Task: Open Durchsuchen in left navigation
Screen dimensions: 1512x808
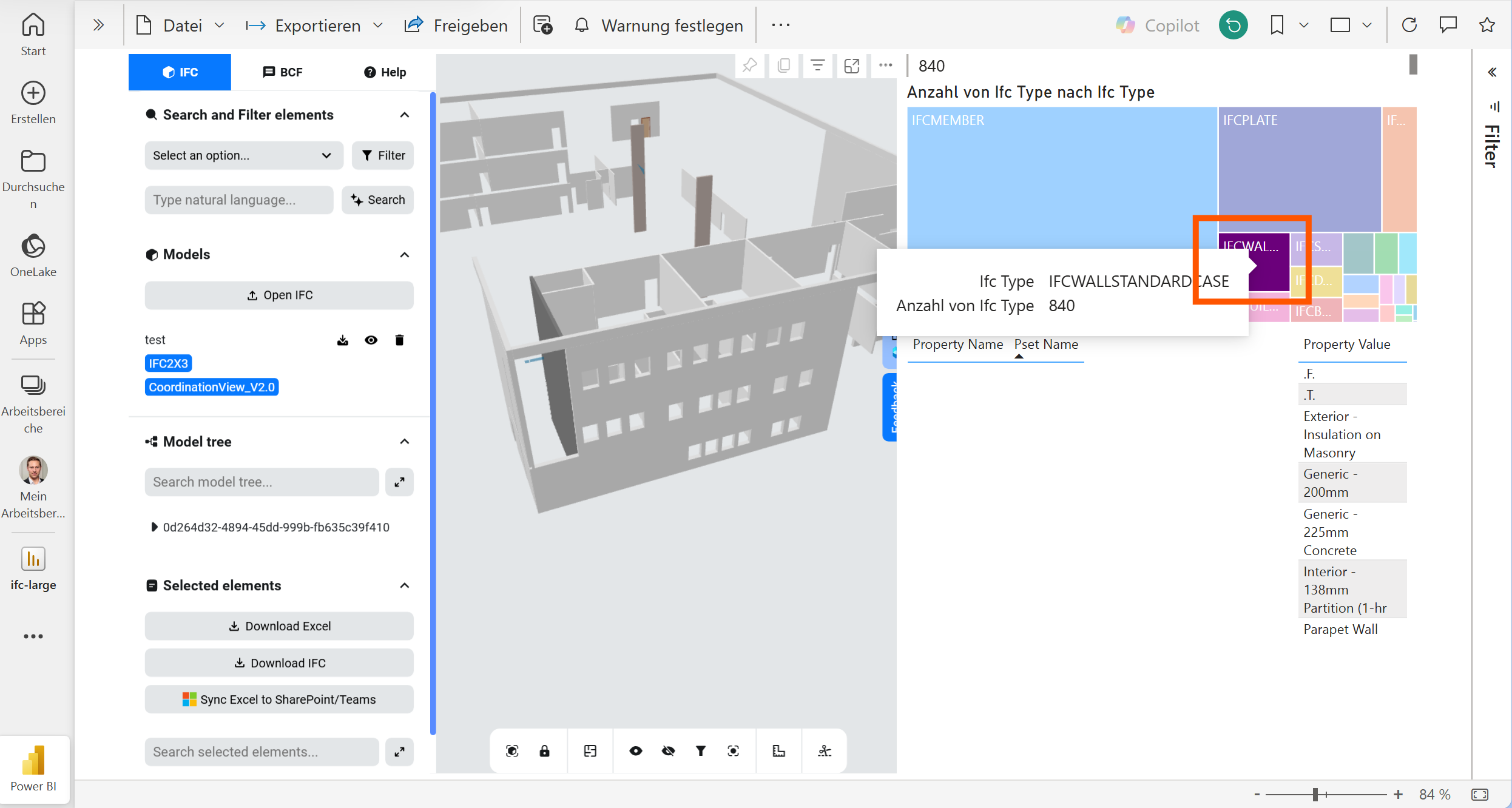Action: 33,179
